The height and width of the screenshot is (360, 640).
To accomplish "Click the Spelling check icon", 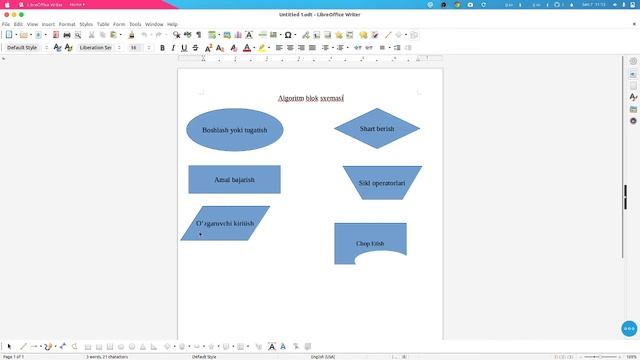I will pos(187,35).
